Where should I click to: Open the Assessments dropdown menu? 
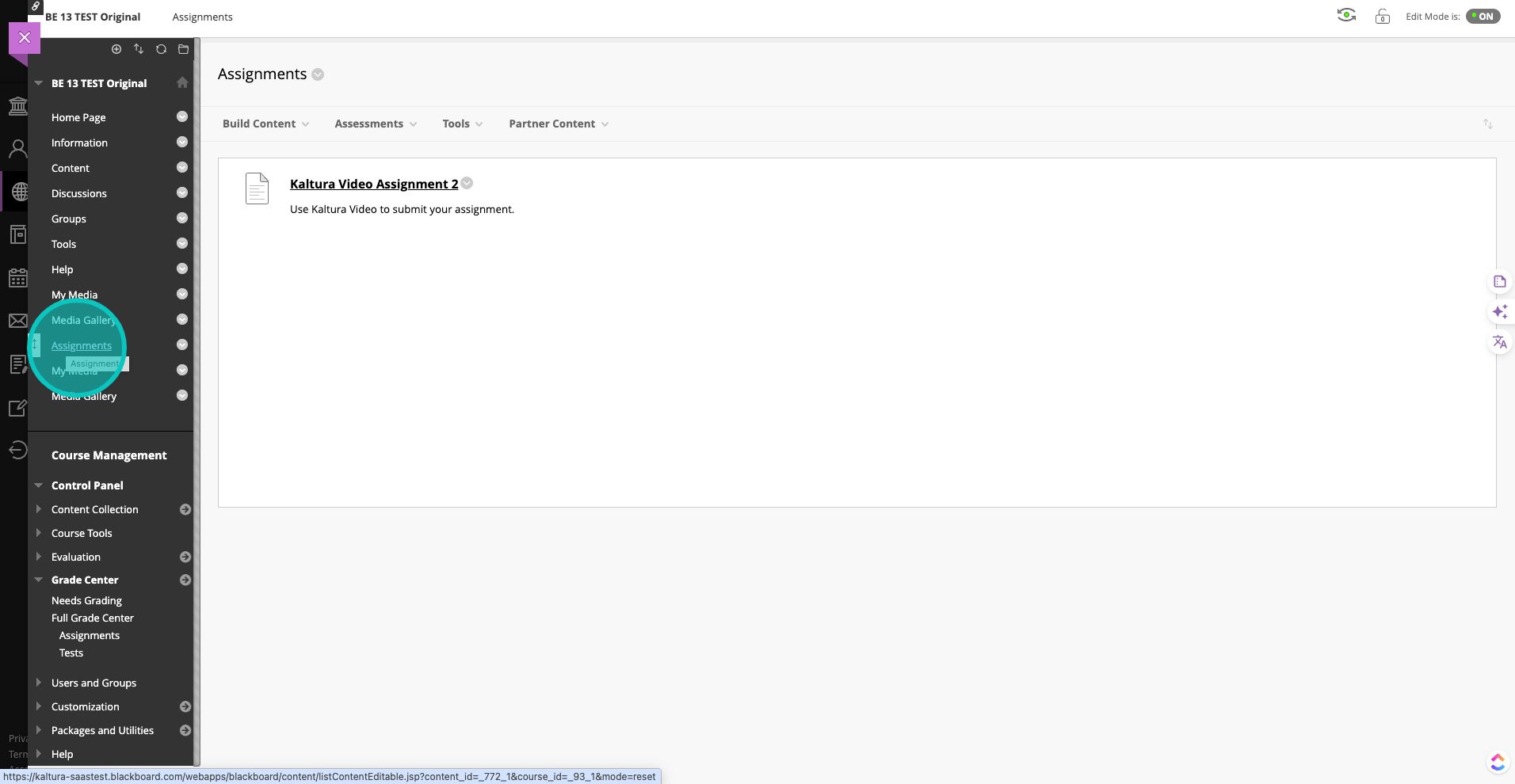375,124
